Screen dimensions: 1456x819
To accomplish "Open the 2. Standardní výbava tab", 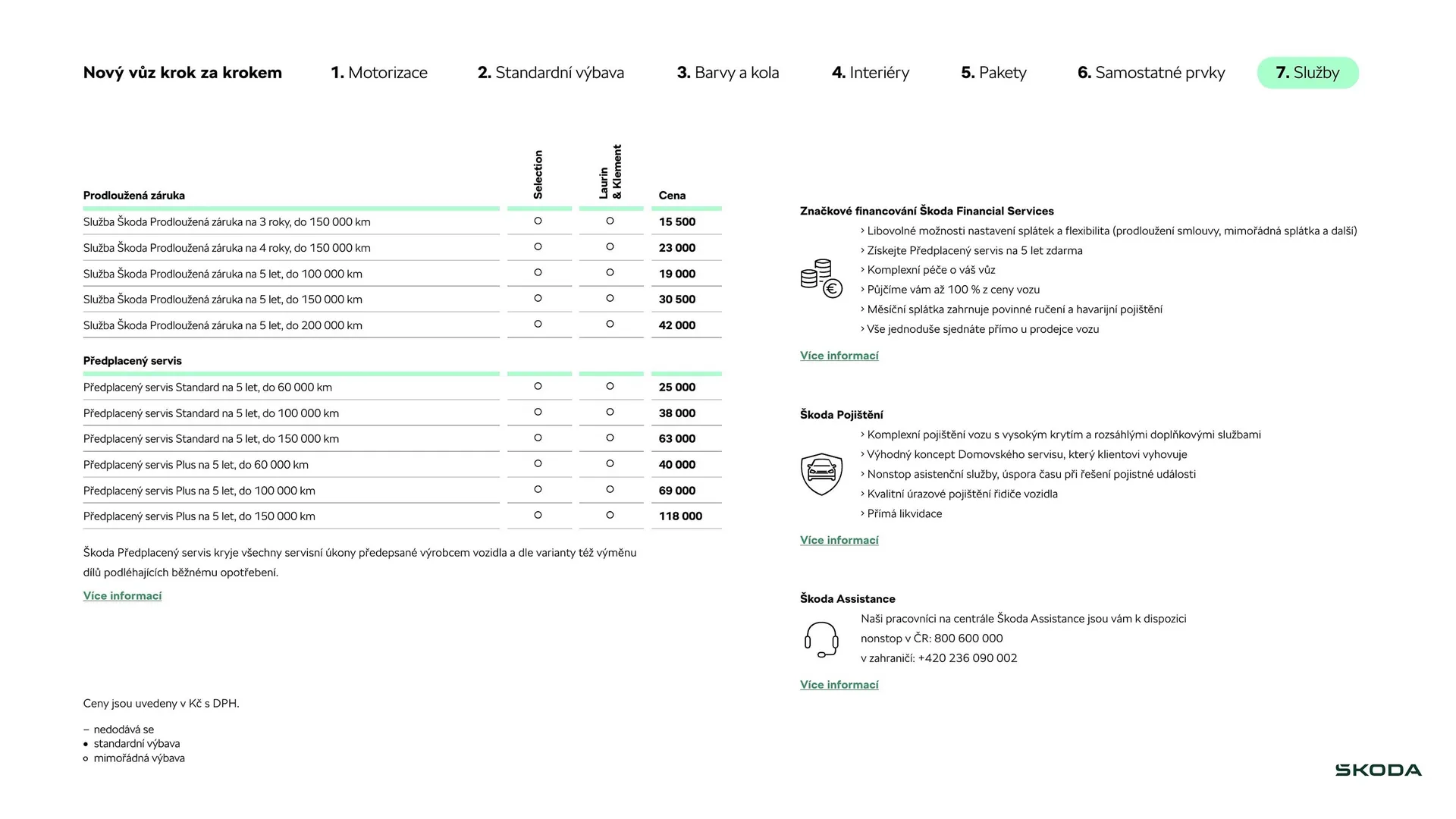I will click(551, 73).
